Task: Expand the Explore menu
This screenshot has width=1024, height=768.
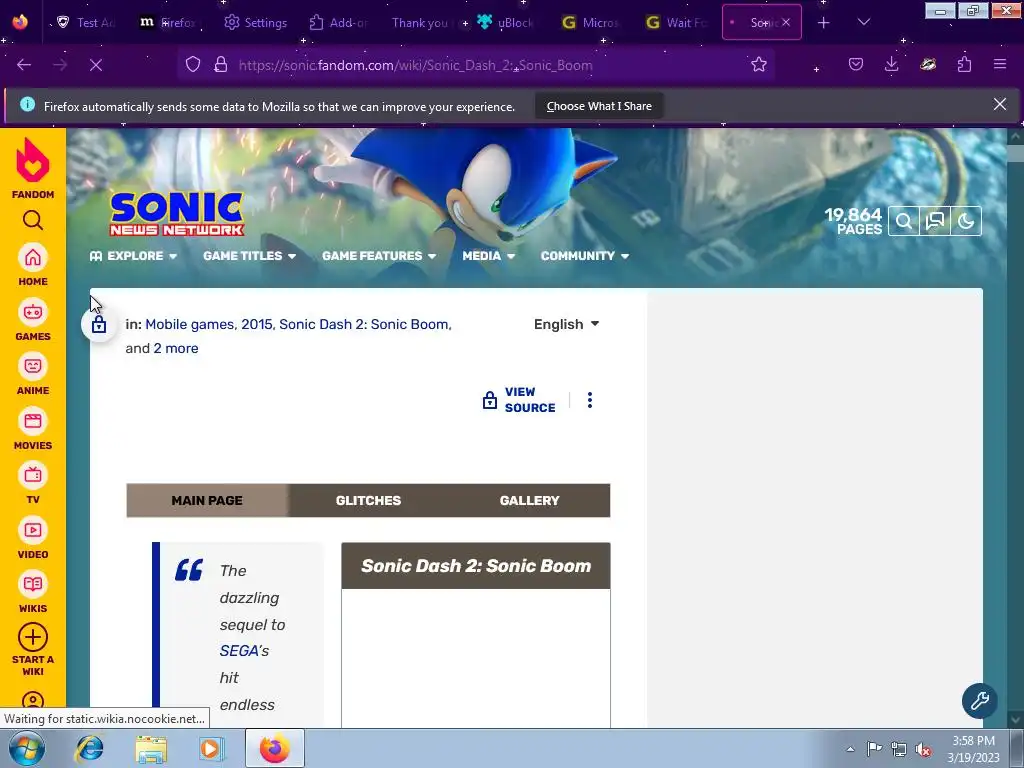Action: 133,256
